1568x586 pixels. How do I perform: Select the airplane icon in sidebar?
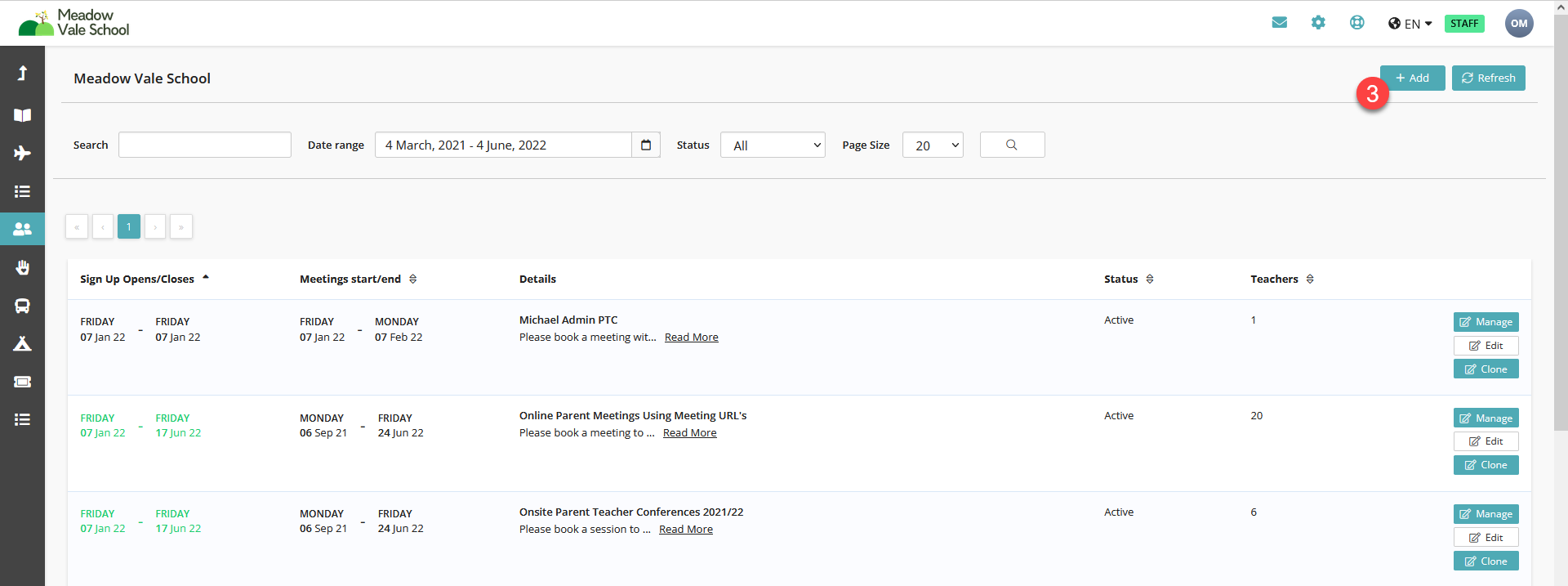coord(22,153)
